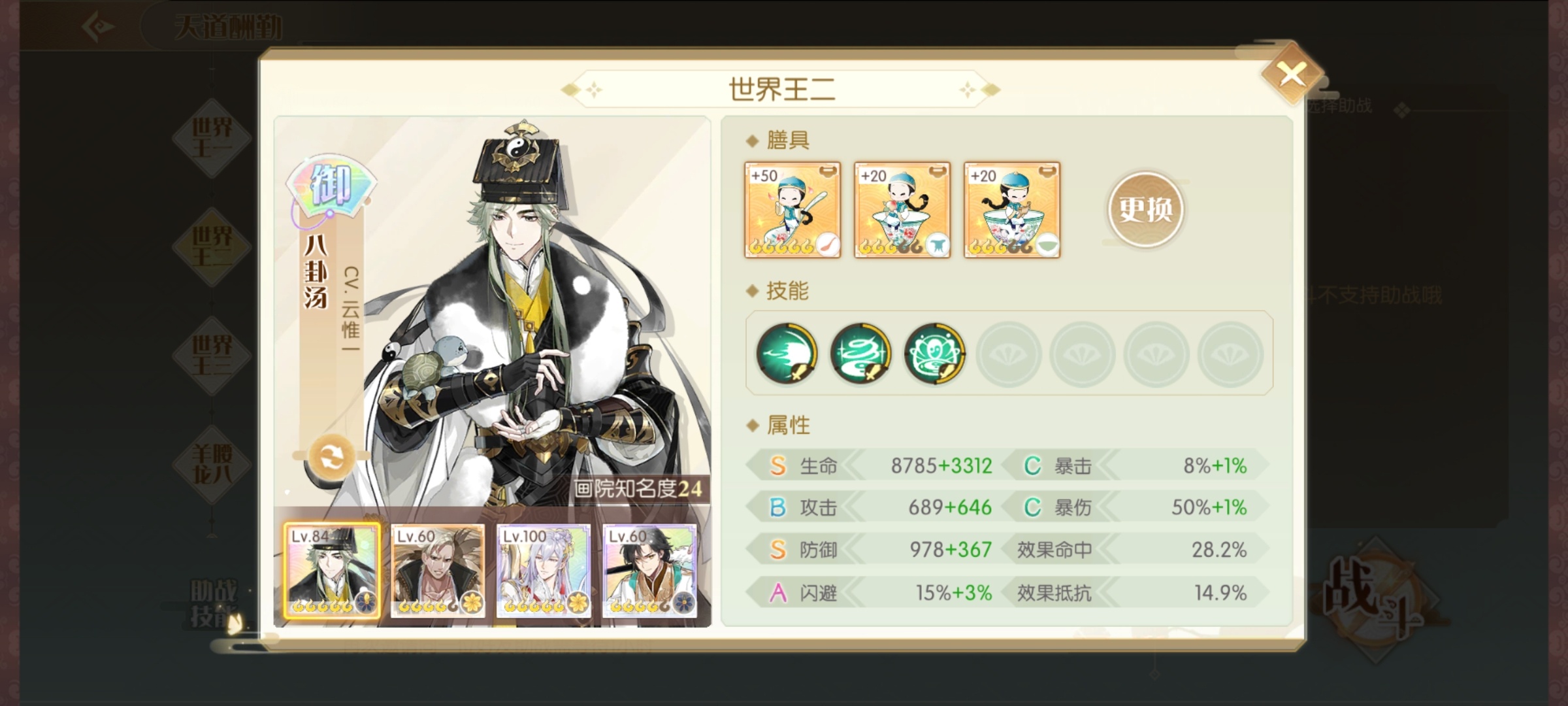Click the 更换 replace button
Screen dimensions: 1568x706
coord(1145,209)
